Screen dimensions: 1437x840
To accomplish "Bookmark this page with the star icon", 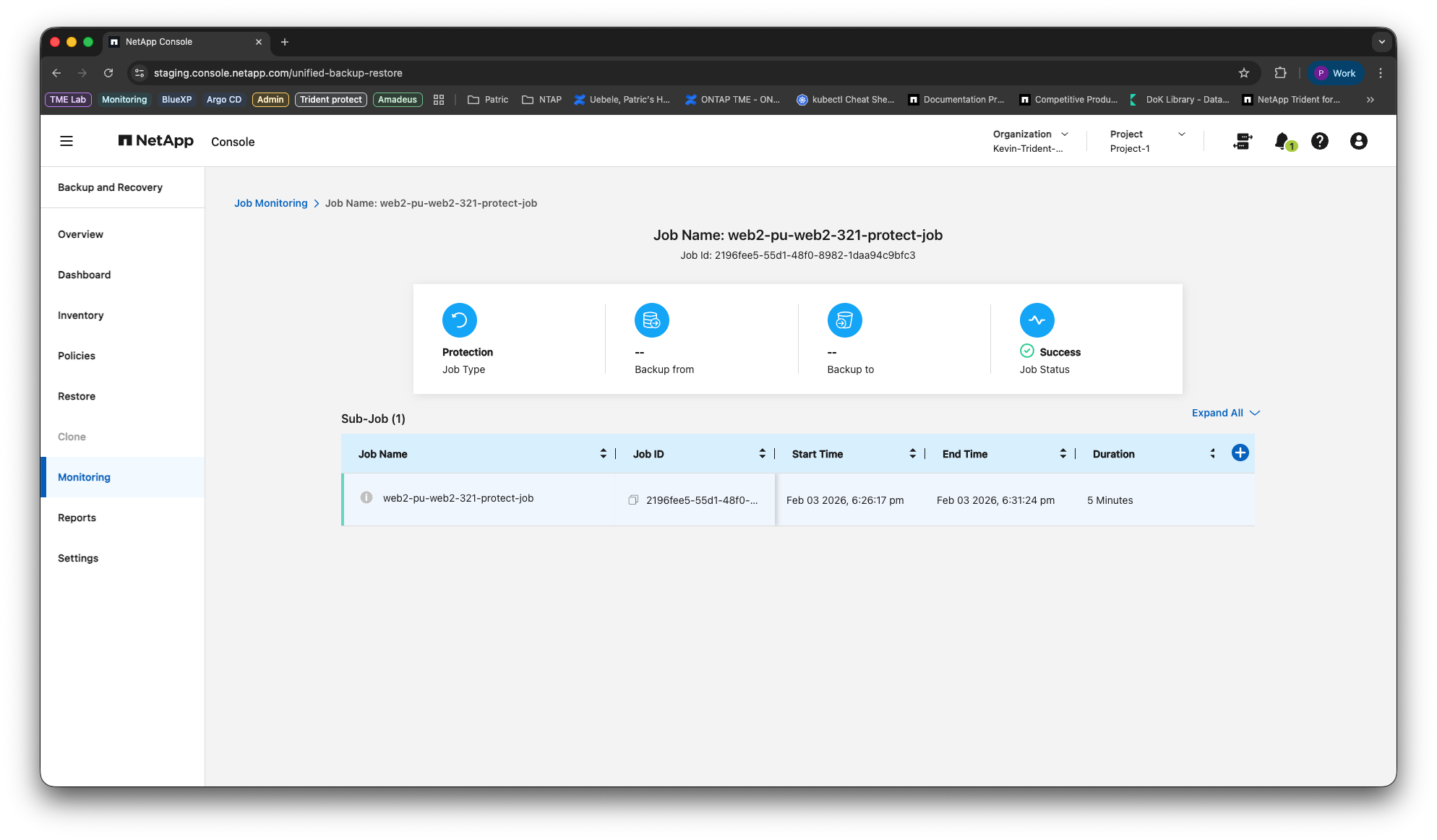I will [x=1244, y=73].
